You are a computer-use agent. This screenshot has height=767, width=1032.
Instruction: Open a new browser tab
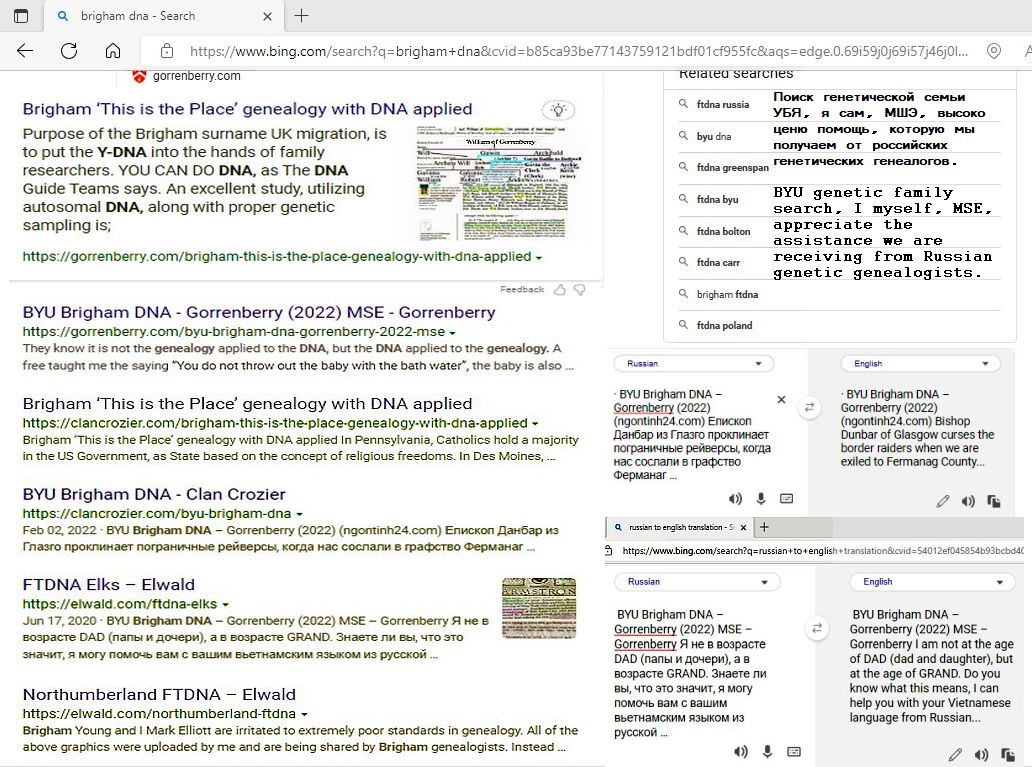click(301, 16)
